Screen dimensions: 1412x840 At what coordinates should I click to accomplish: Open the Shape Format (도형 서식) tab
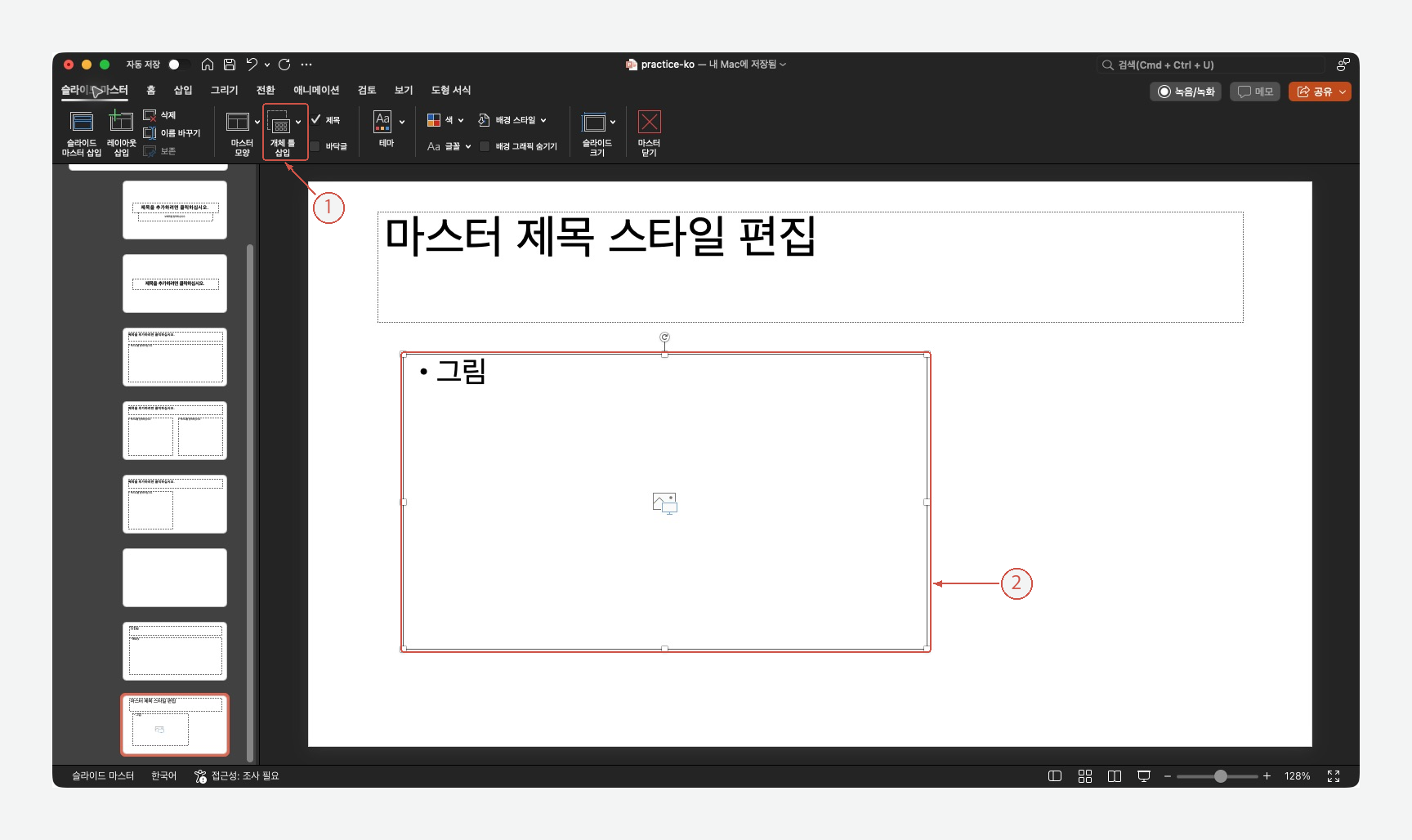(451, 90)
